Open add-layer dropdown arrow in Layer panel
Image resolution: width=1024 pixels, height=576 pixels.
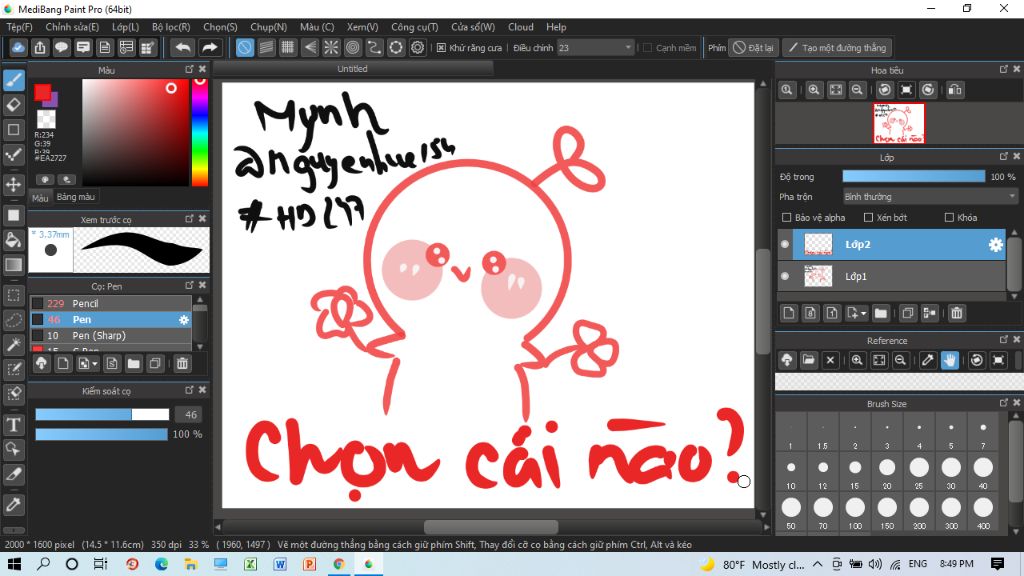tap(863, 314)
